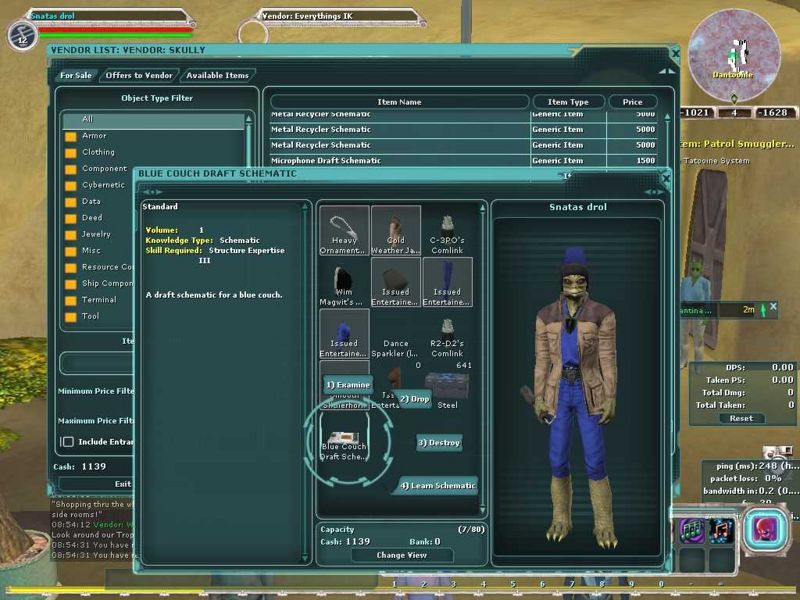Expand the Armor category folder

tap(71, 136)
